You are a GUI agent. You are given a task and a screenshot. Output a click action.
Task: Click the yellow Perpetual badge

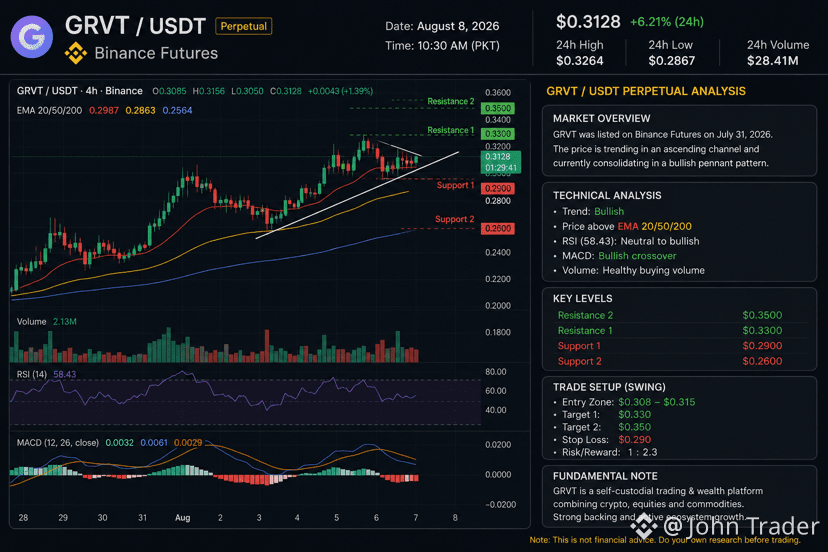click(243, 26)
